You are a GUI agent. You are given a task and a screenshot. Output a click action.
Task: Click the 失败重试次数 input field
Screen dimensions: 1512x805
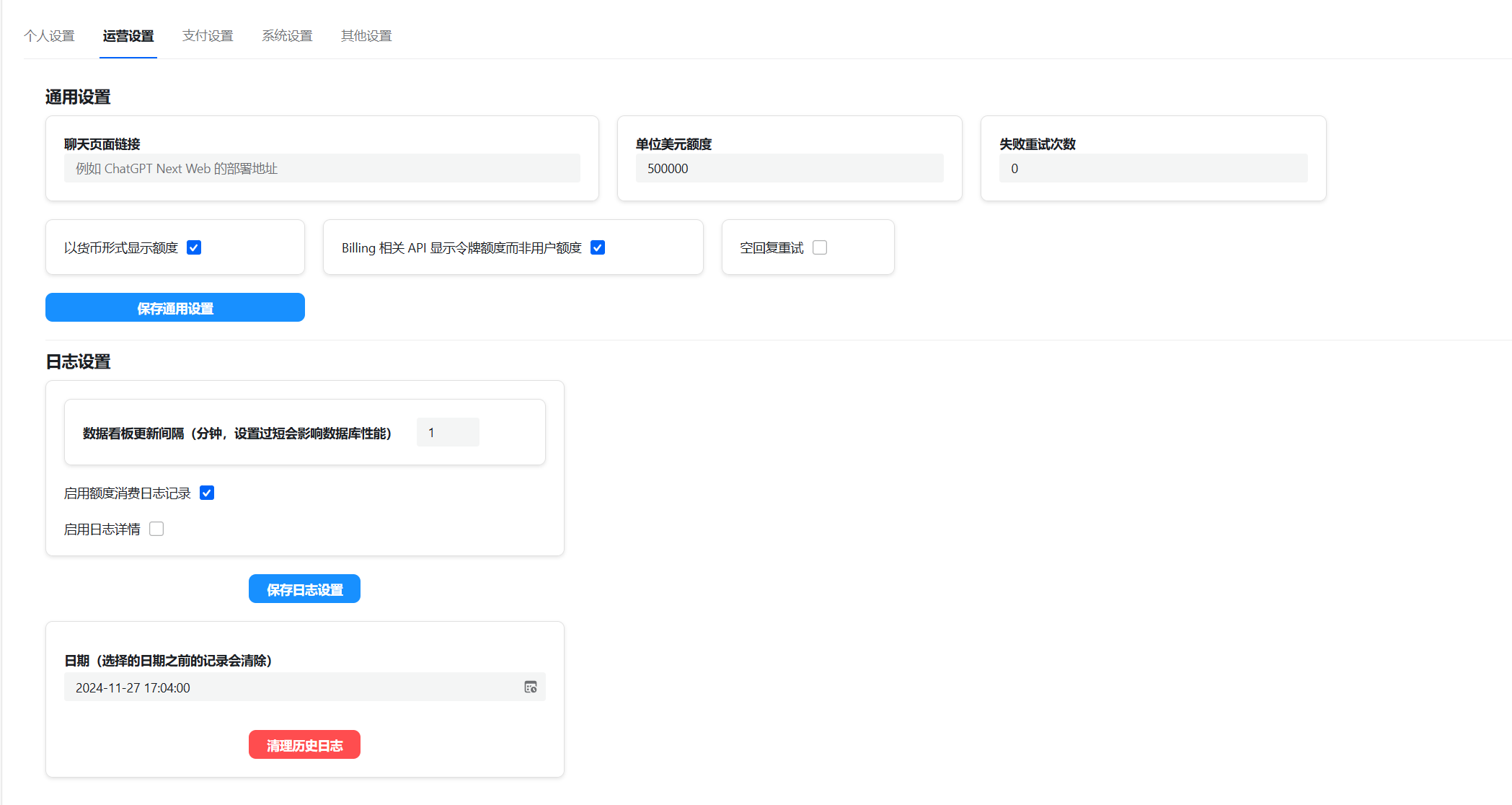point(1153,168)
